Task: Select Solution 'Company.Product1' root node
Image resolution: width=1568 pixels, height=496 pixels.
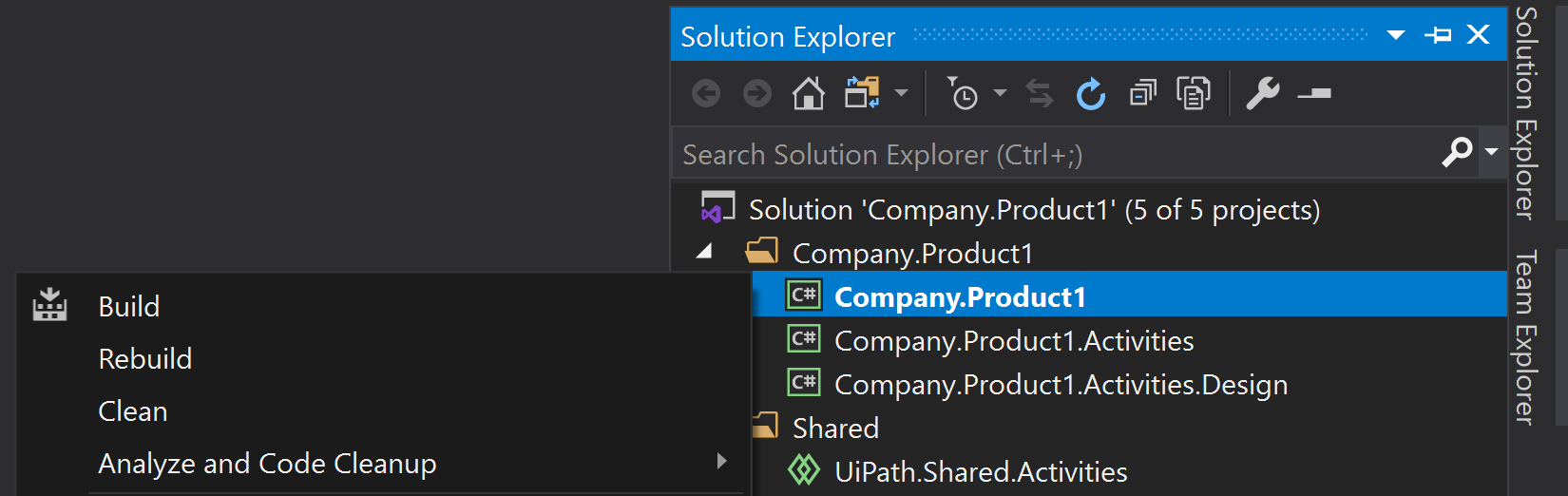Action: [1035, 209]
